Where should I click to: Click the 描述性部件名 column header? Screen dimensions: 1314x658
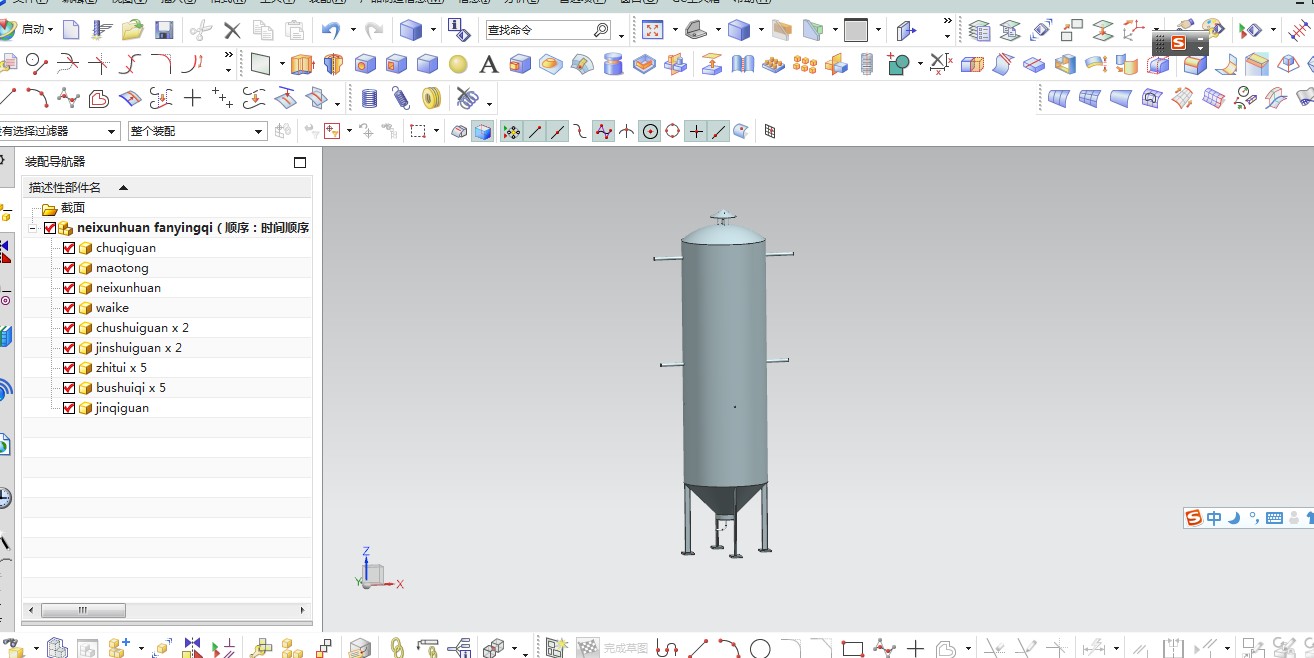tap(66, 187)
